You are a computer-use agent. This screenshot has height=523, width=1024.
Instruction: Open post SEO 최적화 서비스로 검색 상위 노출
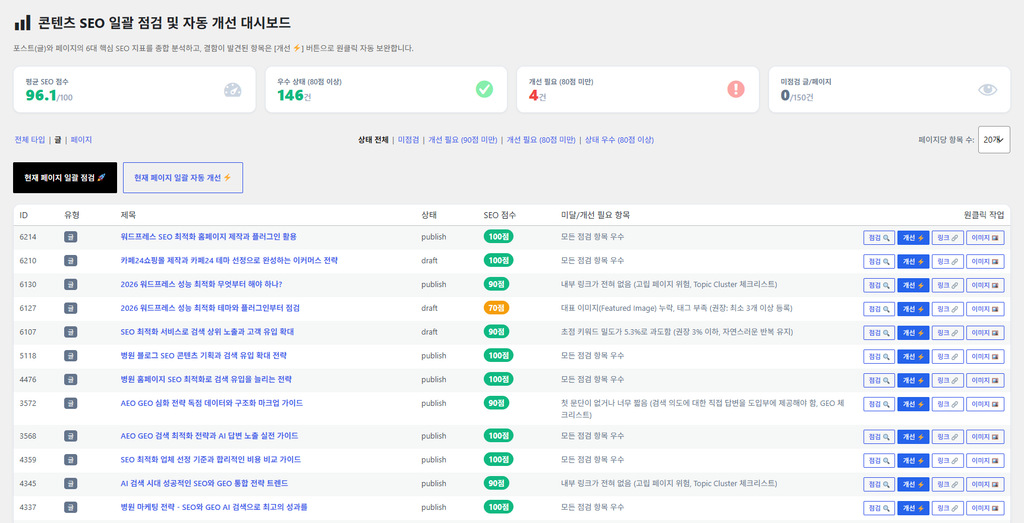(x=207, y=332)
